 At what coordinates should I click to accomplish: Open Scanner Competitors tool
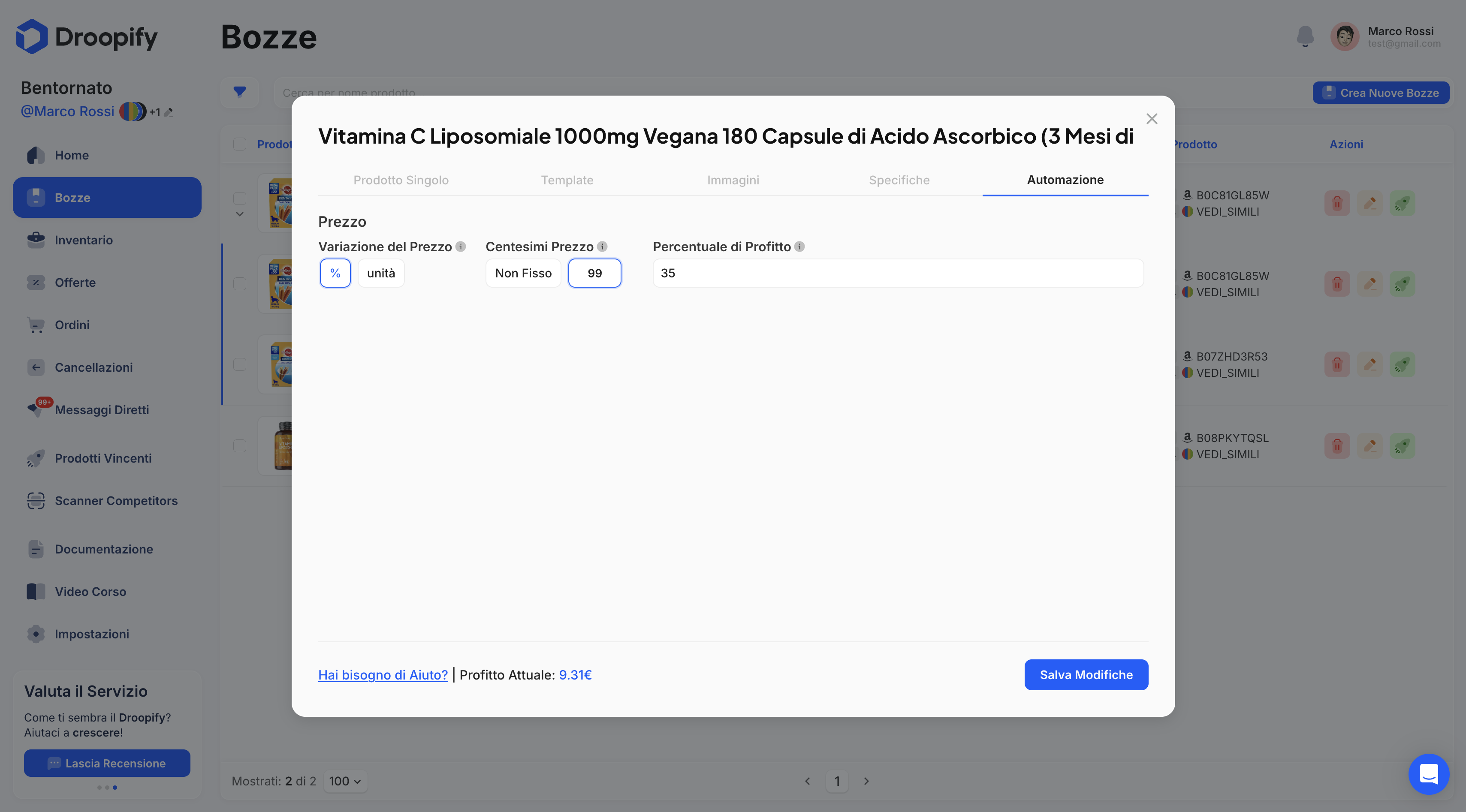pyautogui.click(x=107, y=501)
